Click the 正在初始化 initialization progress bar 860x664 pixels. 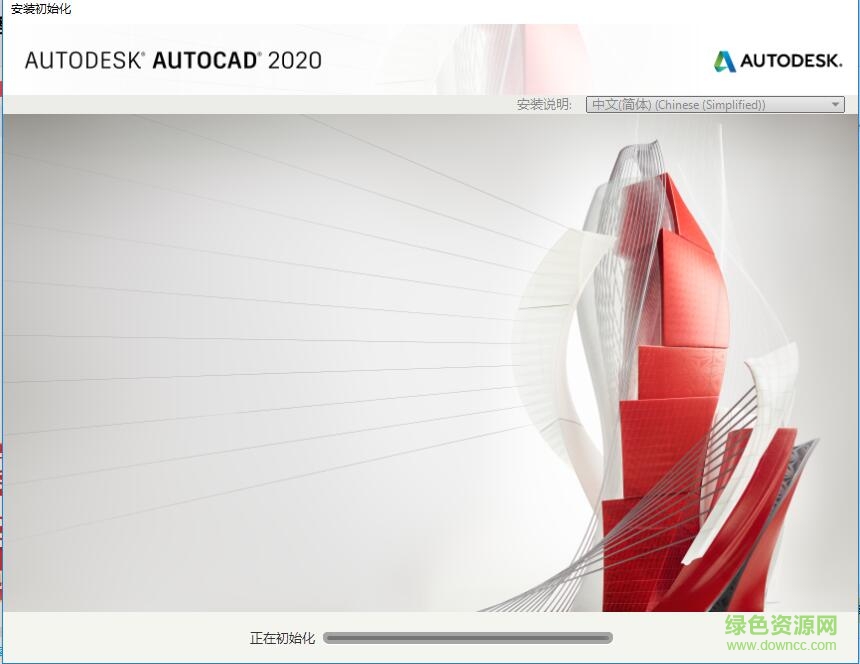point(470,637)
